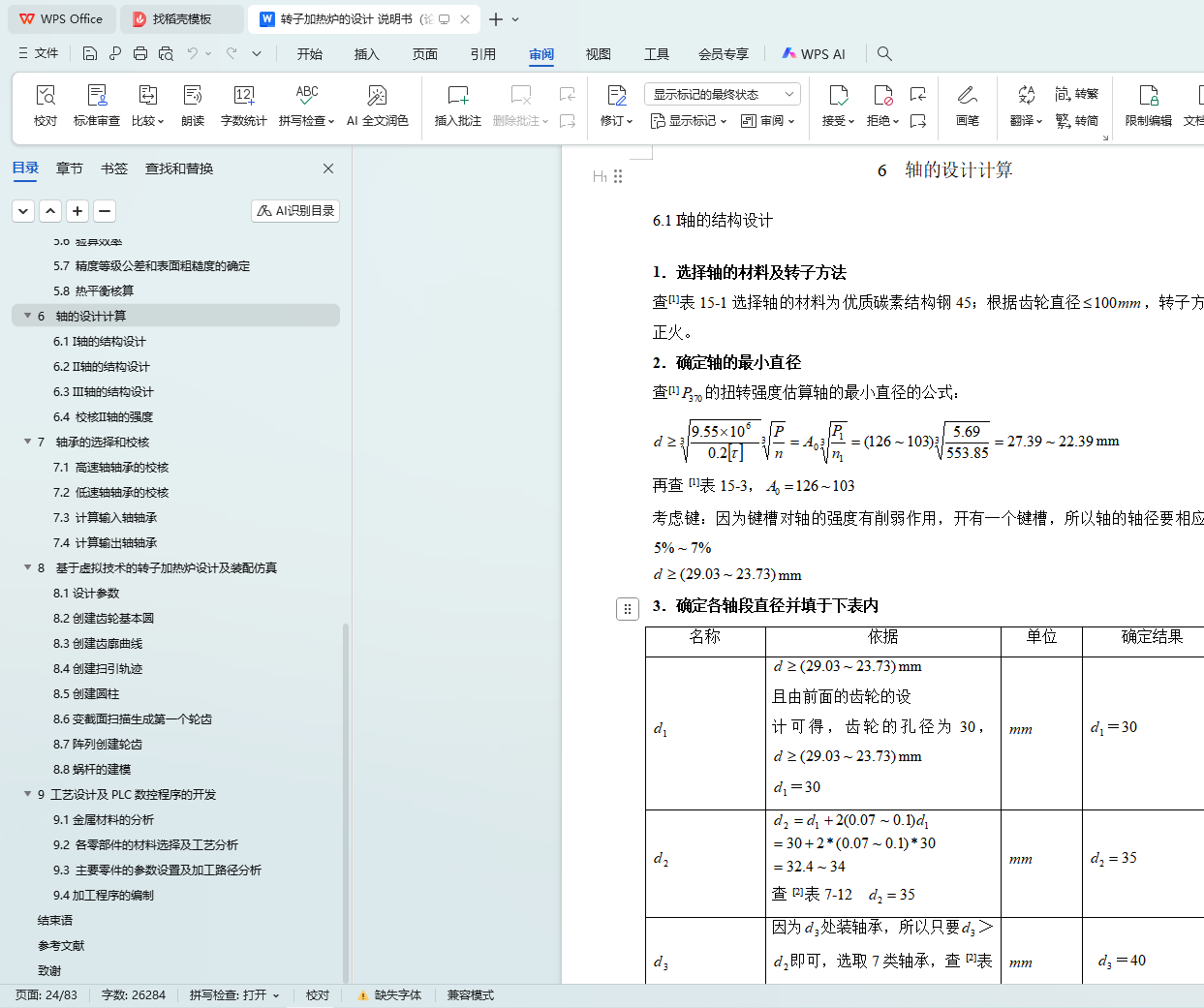1204x1008 pixels.
Task: Click 拒绝 reject changes icon
Action: point(883,96)
